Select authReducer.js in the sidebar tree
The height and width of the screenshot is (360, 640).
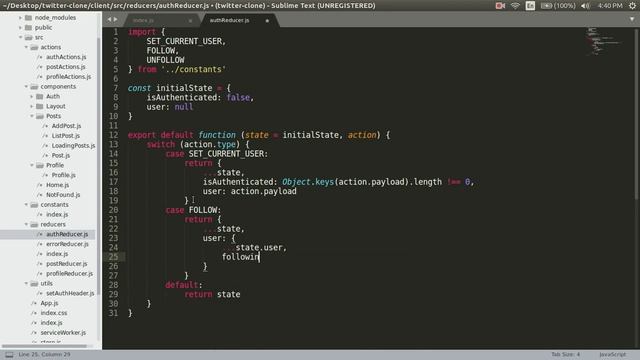pos(67,234)
